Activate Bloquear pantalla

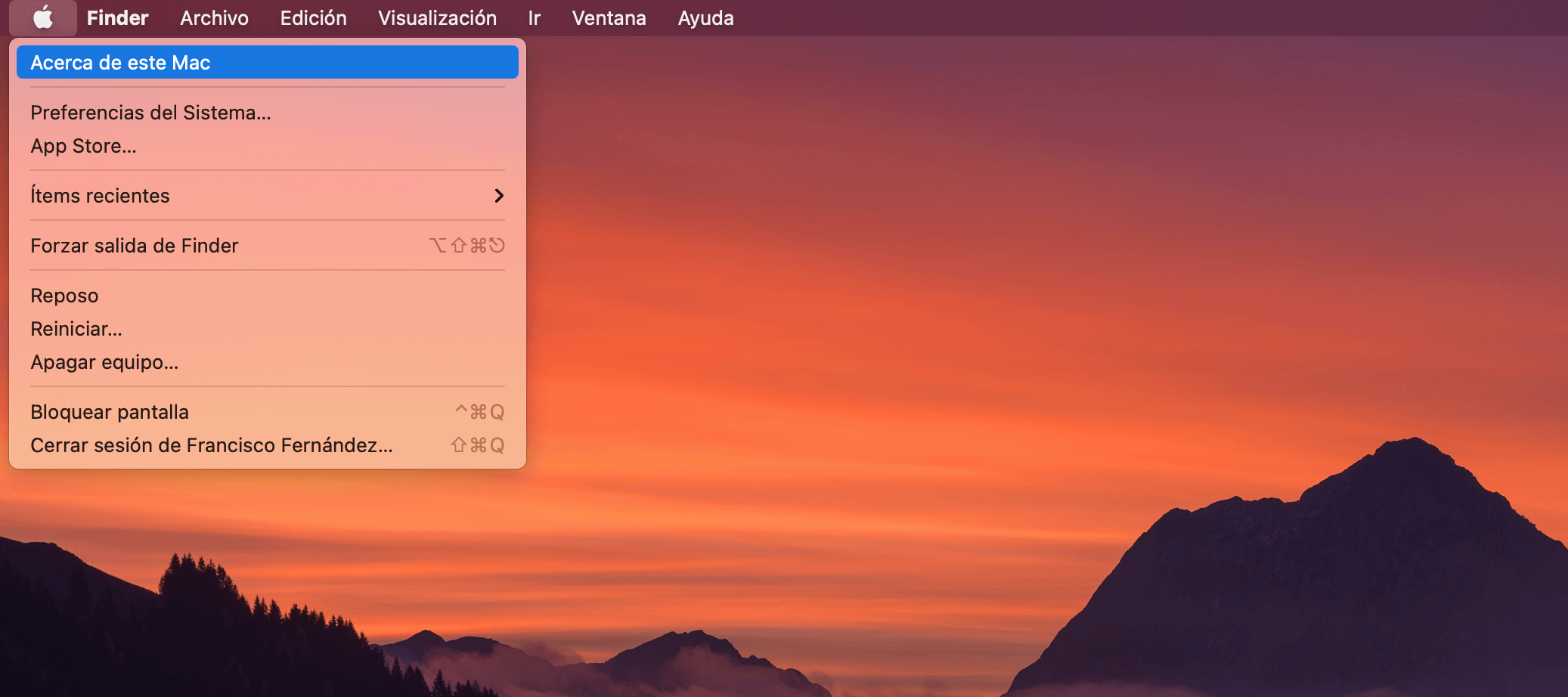(x=110, y=411)
